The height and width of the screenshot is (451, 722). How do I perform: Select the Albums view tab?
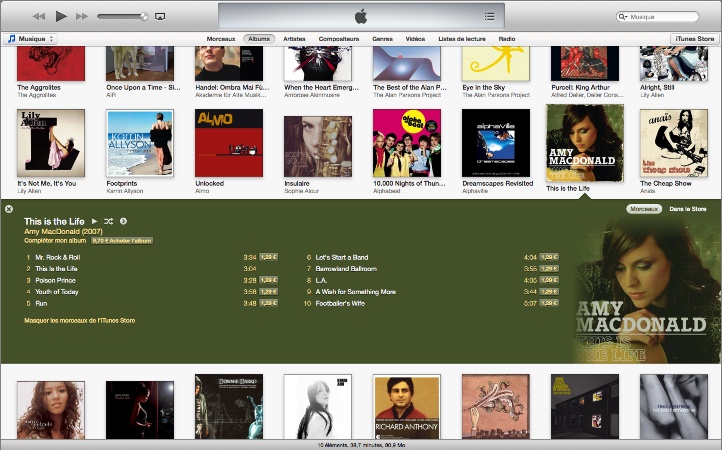[259, 39]
